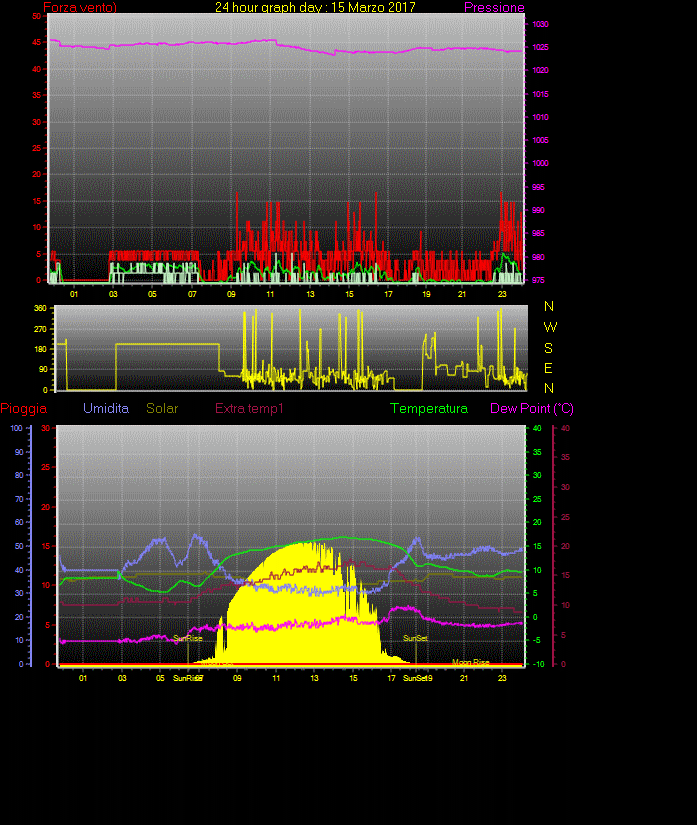Click the 40 green temperature scale value
Image resolution: width=697 pixels, height=825 pixels.
[x=537, y=428]
